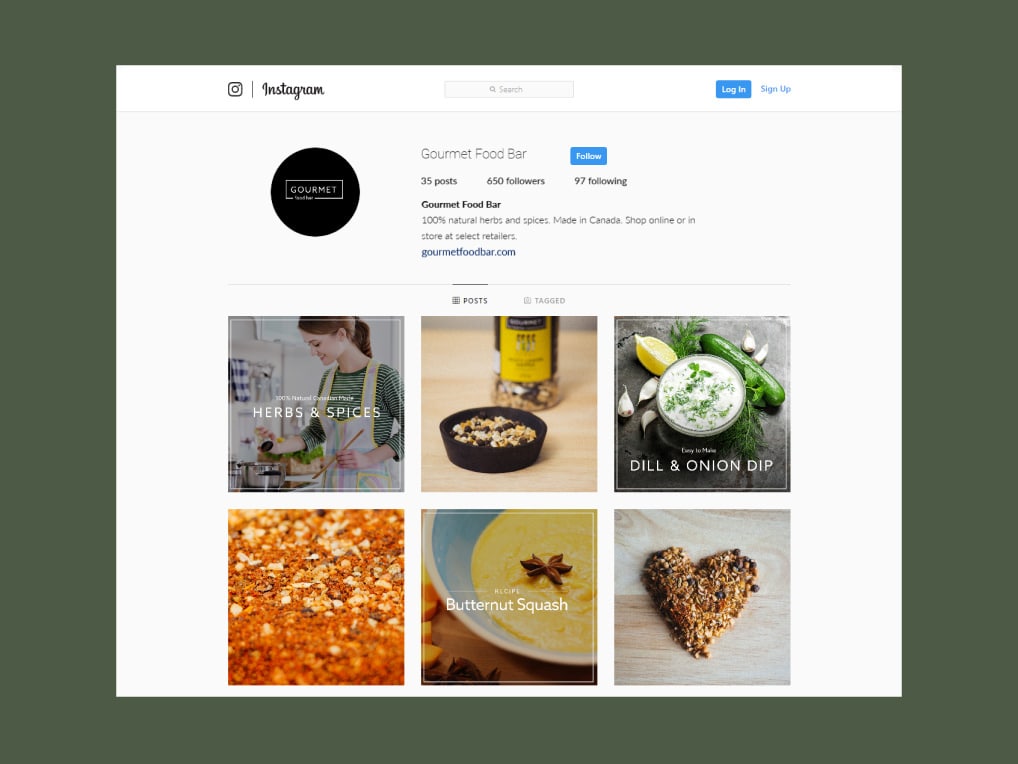
Task: Click the tag icon beside TAGGED
Action: tap(527, 301)
